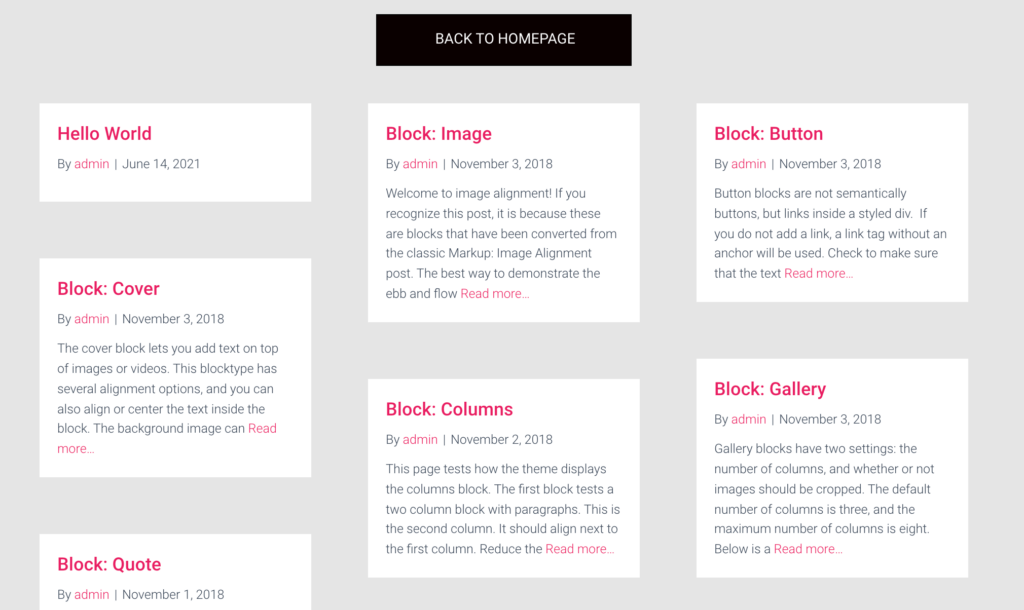Open the Block: Cover post
Viewport: 1024px width, 610px height.
108,288
